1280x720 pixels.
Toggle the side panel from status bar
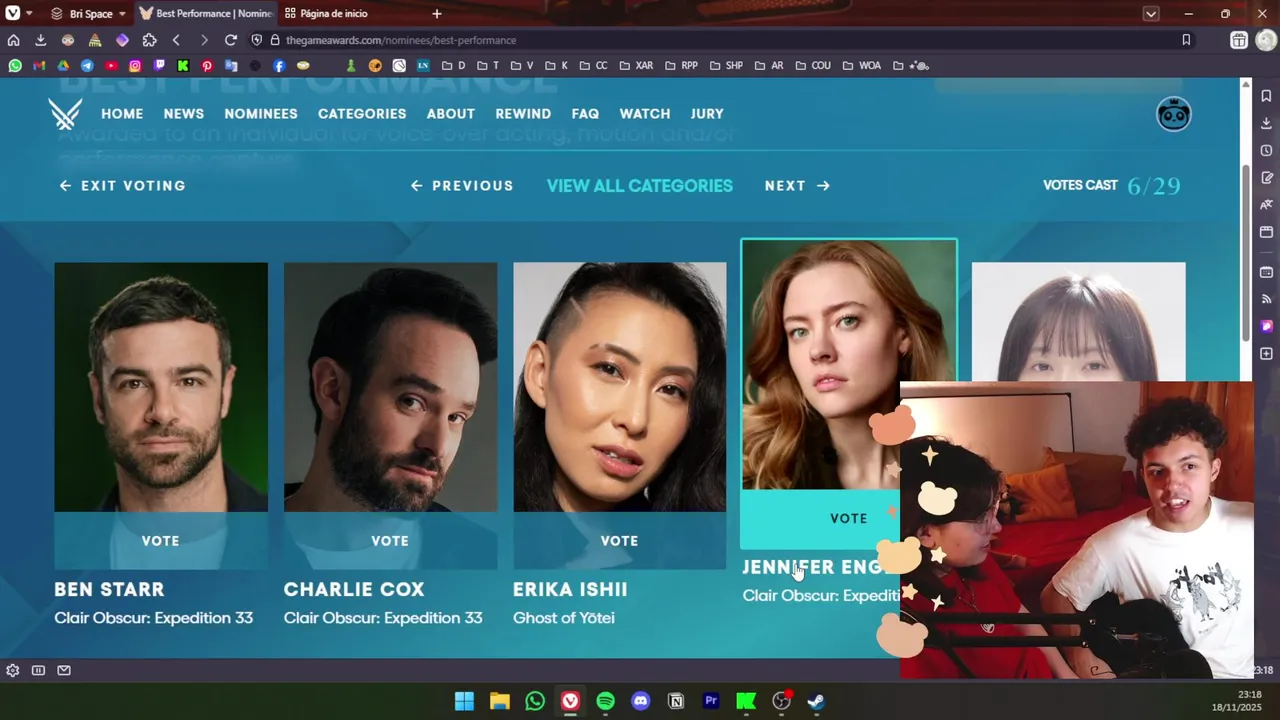tap(38, 671)
